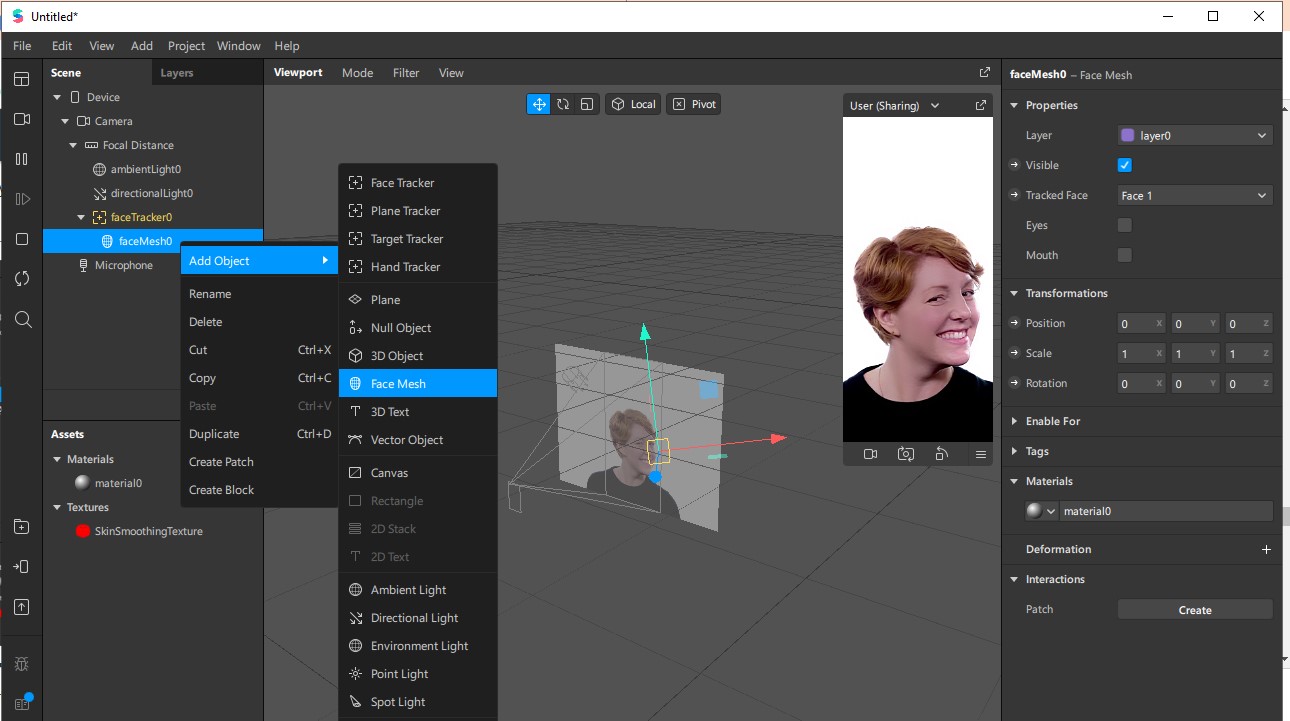Choose Point Light from submenu
This screenshot has height=721, width=1290.
pos(418,674)
